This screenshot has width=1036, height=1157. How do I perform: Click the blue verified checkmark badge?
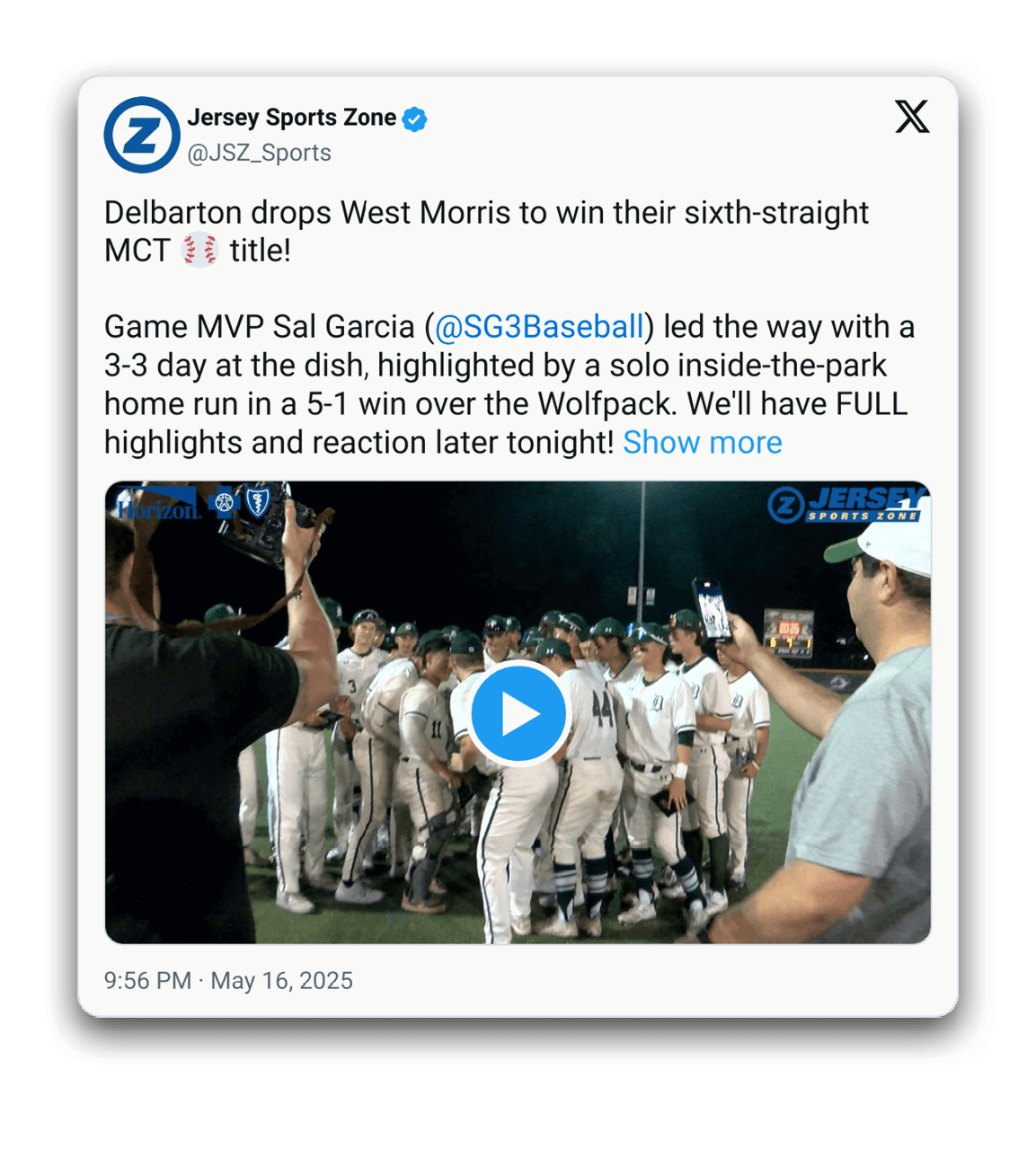414,119
